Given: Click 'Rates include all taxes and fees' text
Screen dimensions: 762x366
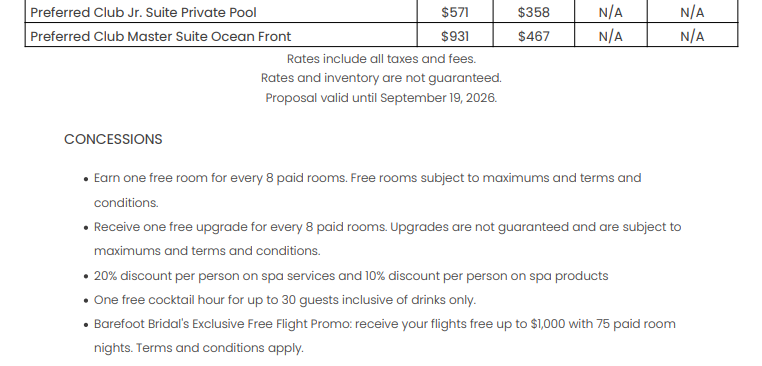Looking at the screenshot, I should 381,59.
